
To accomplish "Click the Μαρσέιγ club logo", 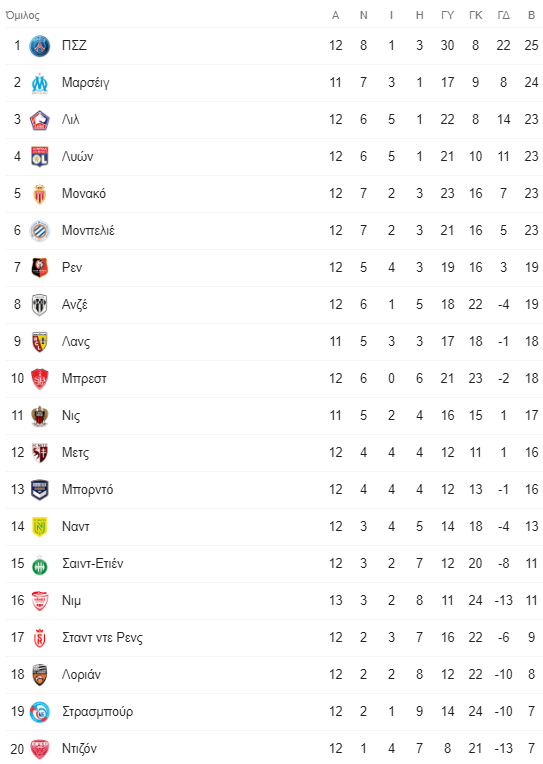I will coord(39,83).
